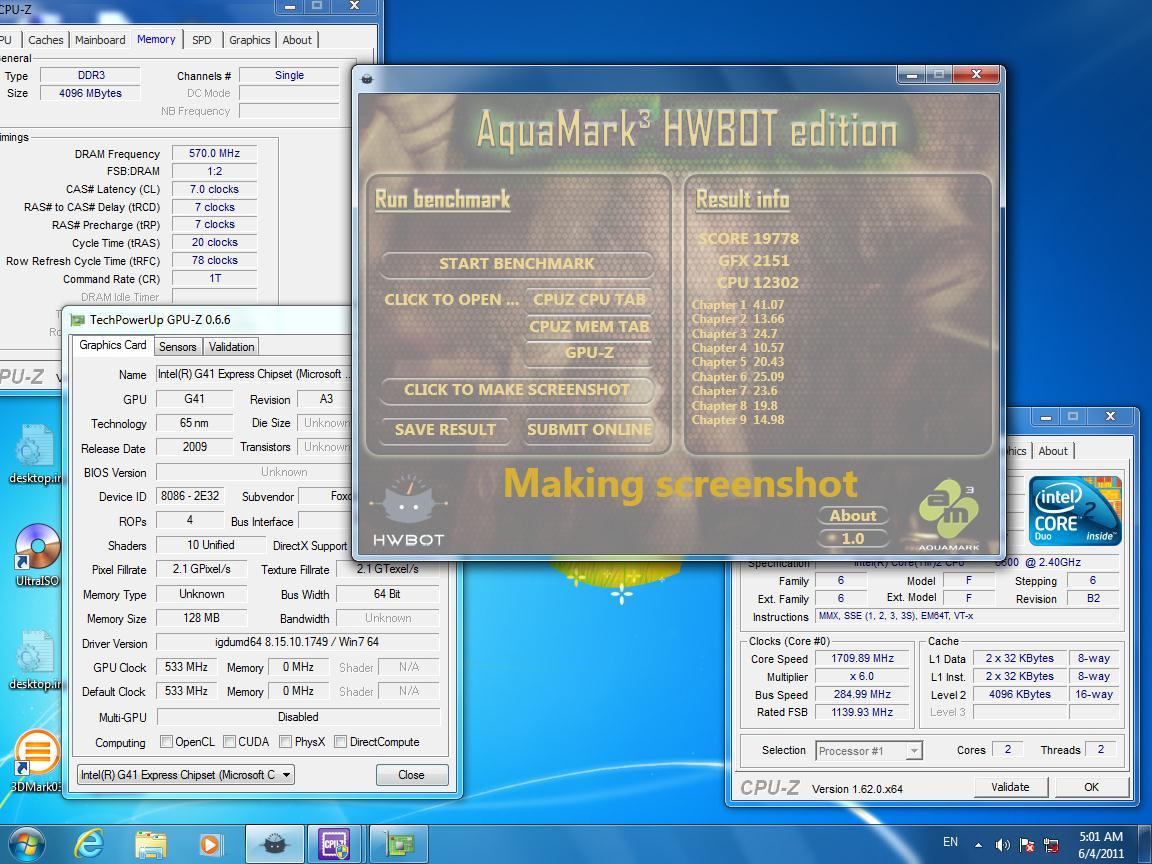This screenshot has height=864, width=1152.
Task: Click the Core Speed value 1709.89 MHz
Action: coord(863,658)
